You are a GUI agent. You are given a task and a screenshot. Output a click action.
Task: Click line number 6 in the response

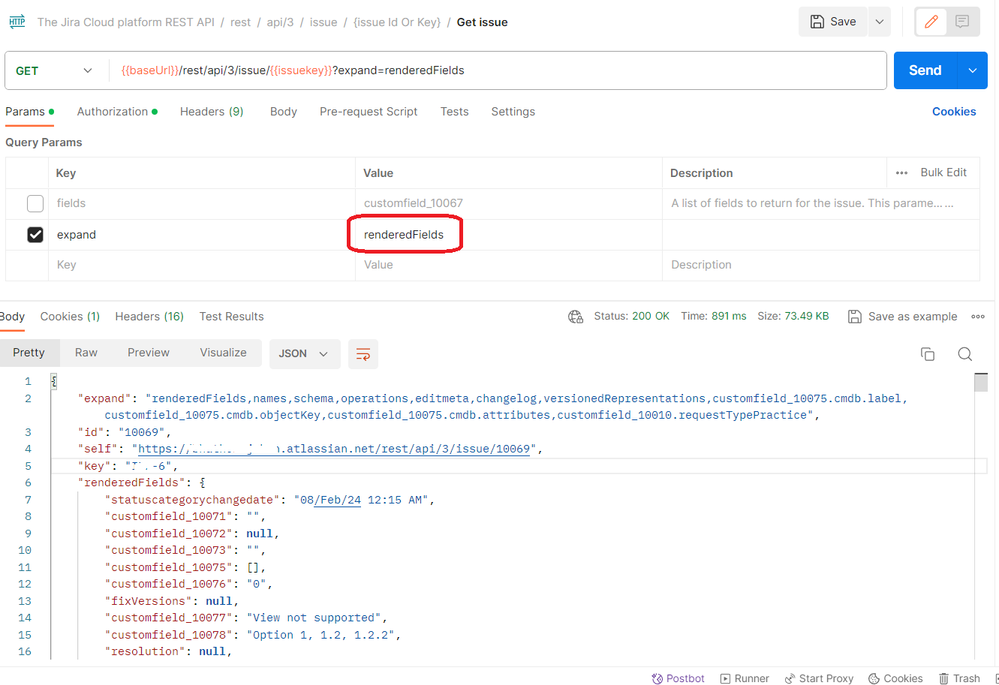[28, 483]
